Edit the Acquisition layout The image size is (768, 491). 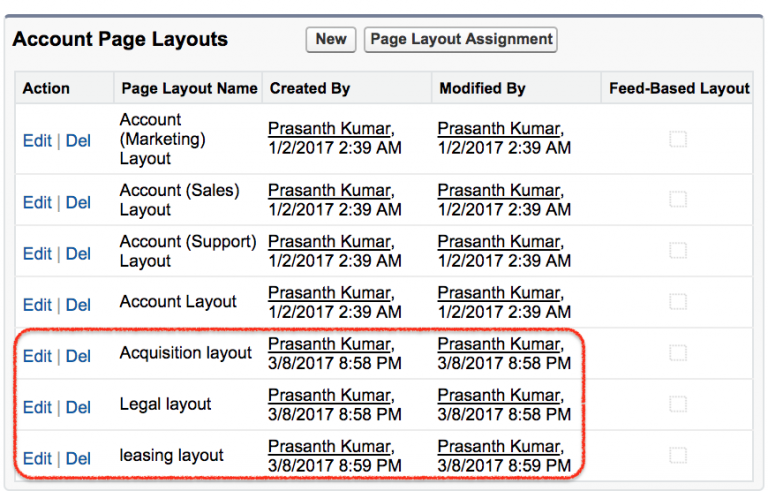[x=37, y=356]
